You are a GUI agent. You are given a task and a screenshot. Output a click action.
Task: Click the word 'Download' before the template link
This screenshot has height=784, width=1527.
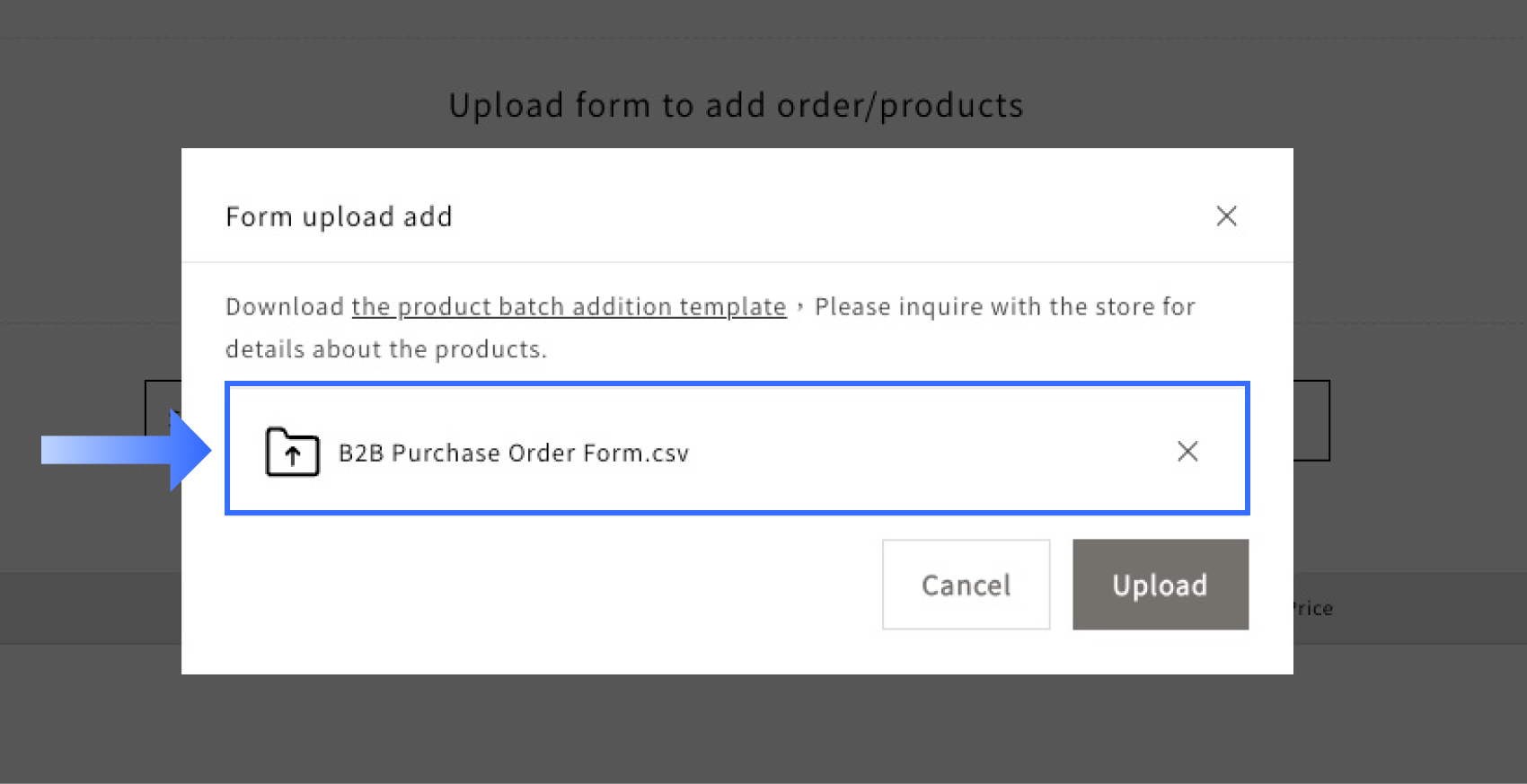tap(284, 307)
